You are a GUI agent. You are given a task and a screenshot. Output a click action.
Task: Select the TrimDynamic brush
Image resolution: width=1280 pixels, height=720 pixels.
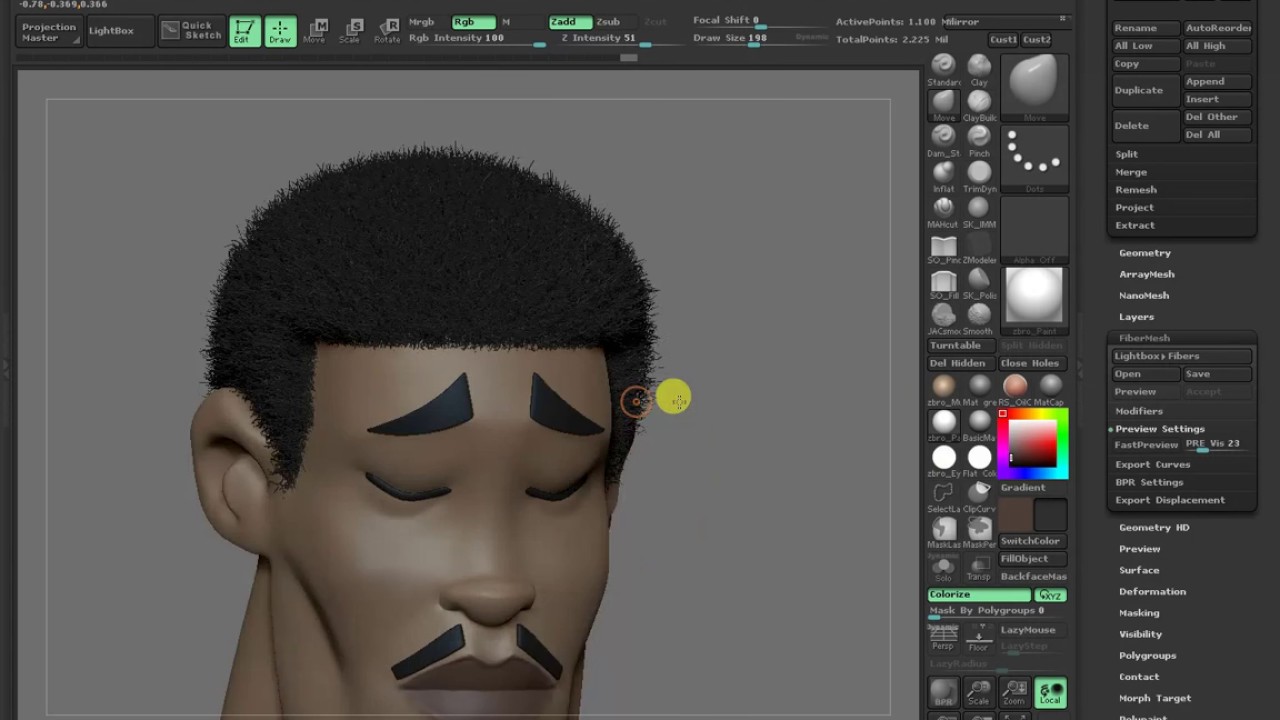pyautogui.click(x=979, y=175)
